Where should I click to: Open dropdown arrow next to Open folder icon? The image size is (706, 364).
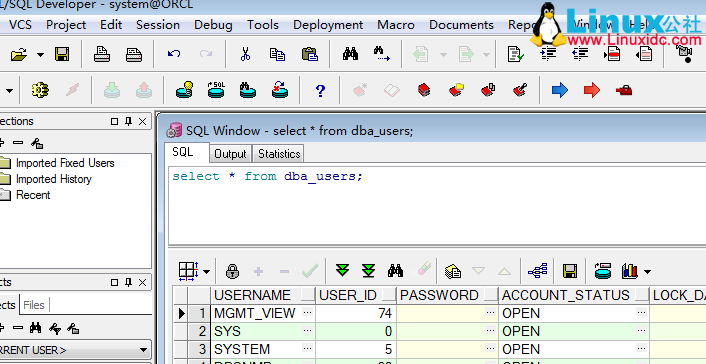(x=41, y=55)
